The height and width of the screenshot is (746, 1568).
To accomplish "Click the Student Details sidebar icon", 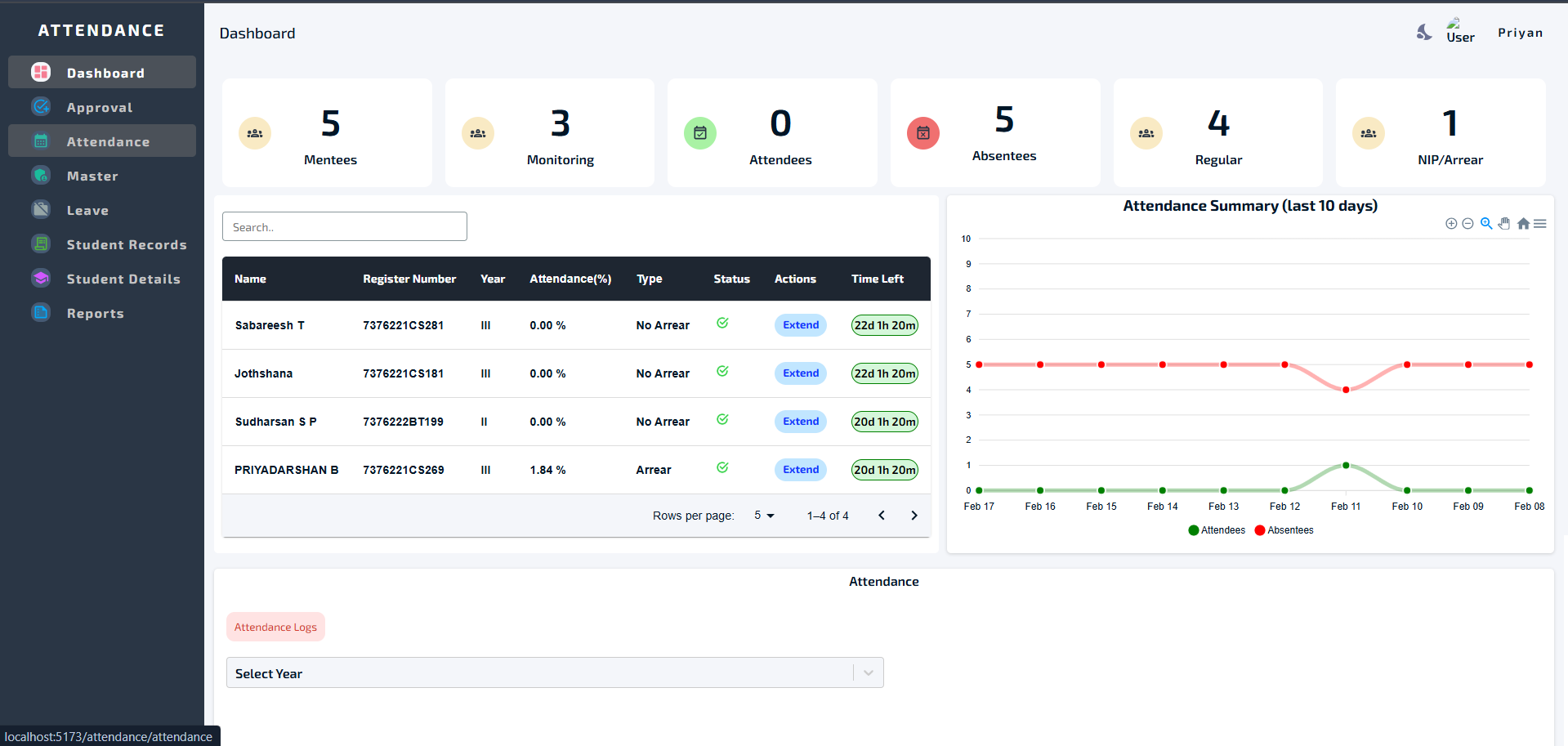I will click(x=41, y=278).
